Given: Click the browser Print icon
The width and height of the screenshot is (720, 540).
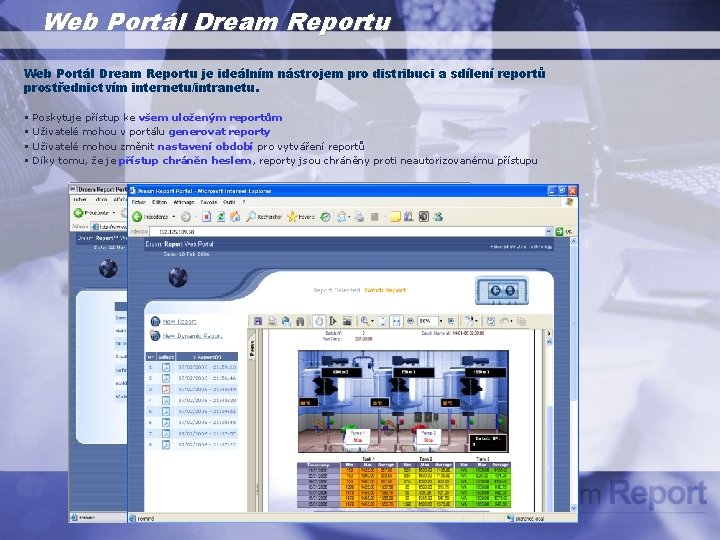Looking at the screenshot, I should click(x=360, y=216).
